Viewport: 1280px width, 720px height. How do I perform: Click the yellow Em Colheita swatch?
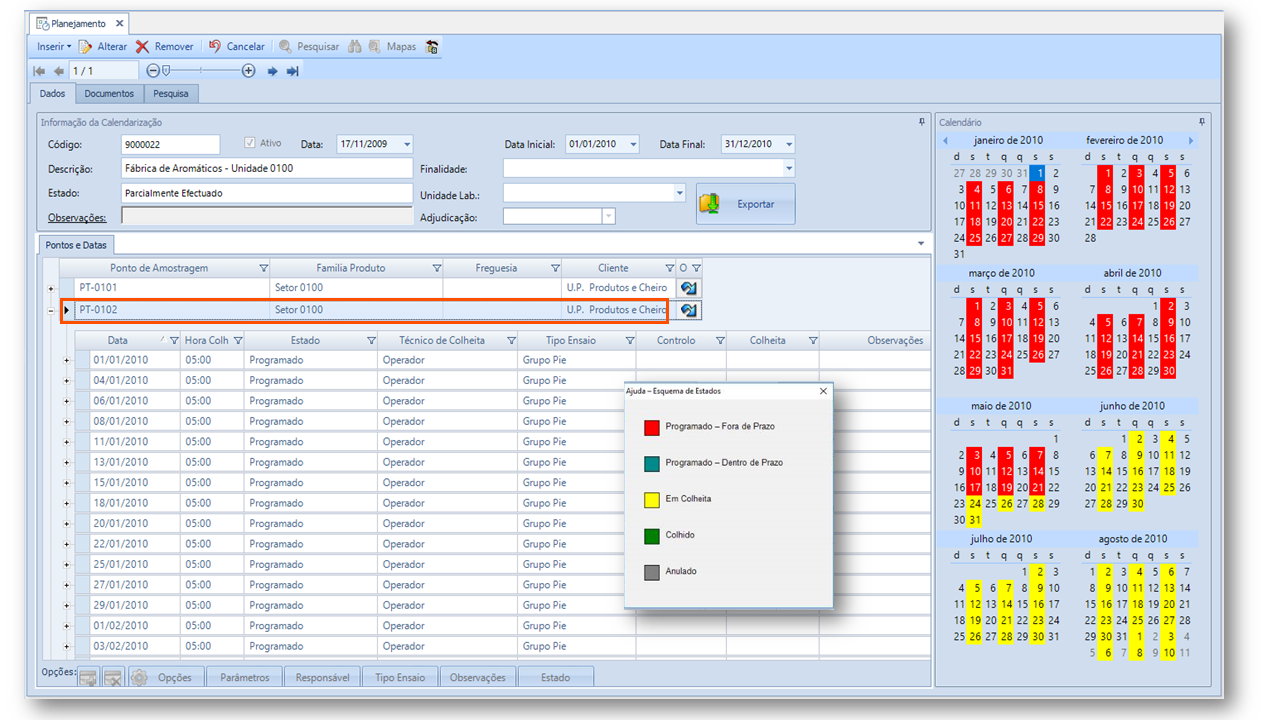[652, 499]
